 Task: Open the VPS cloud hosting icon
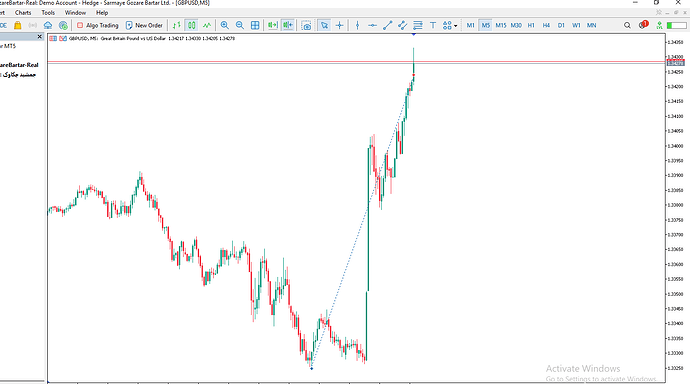tap(48, 26)
